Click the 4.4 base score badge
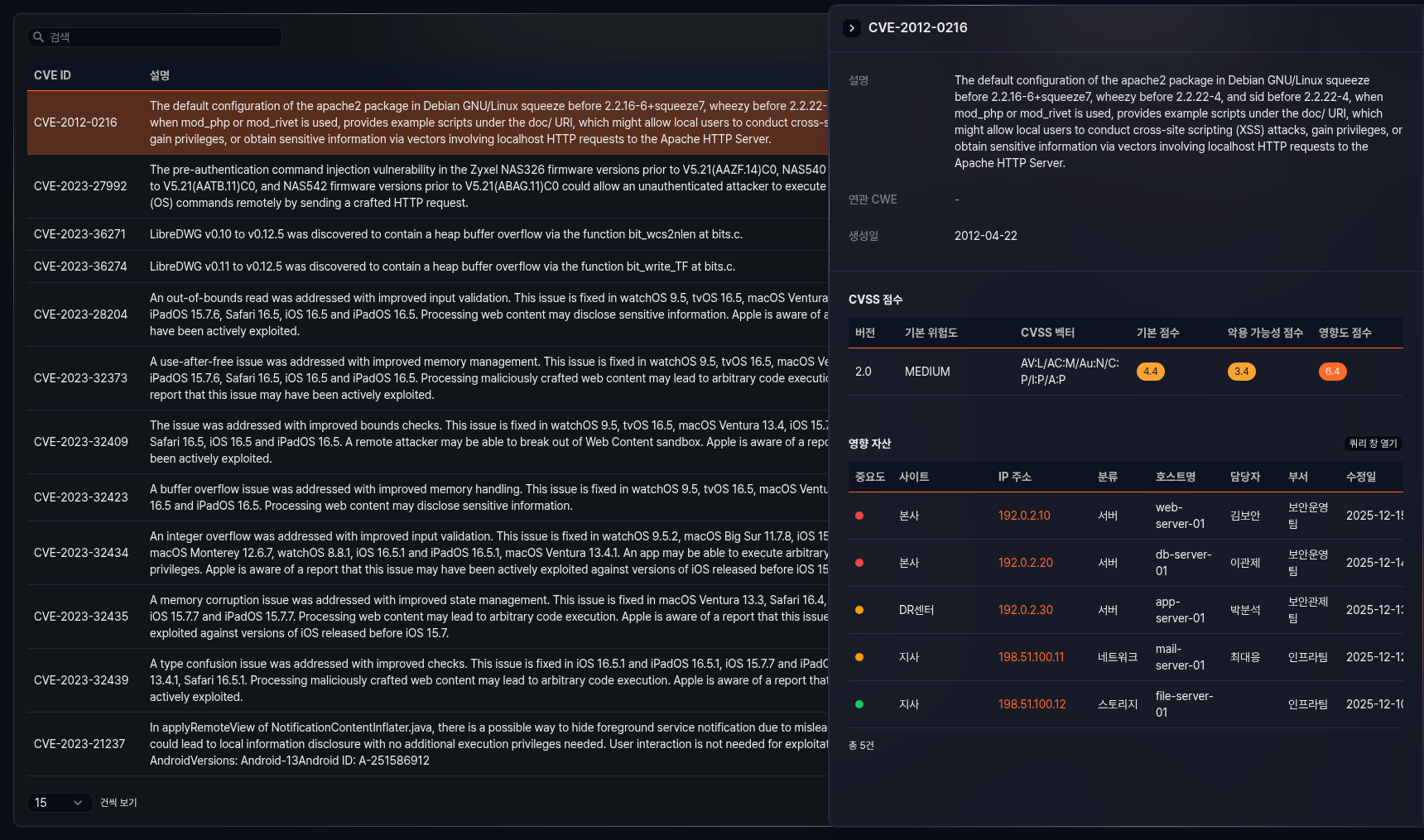The image size is (1424, 840). (x=1150, y=372)
